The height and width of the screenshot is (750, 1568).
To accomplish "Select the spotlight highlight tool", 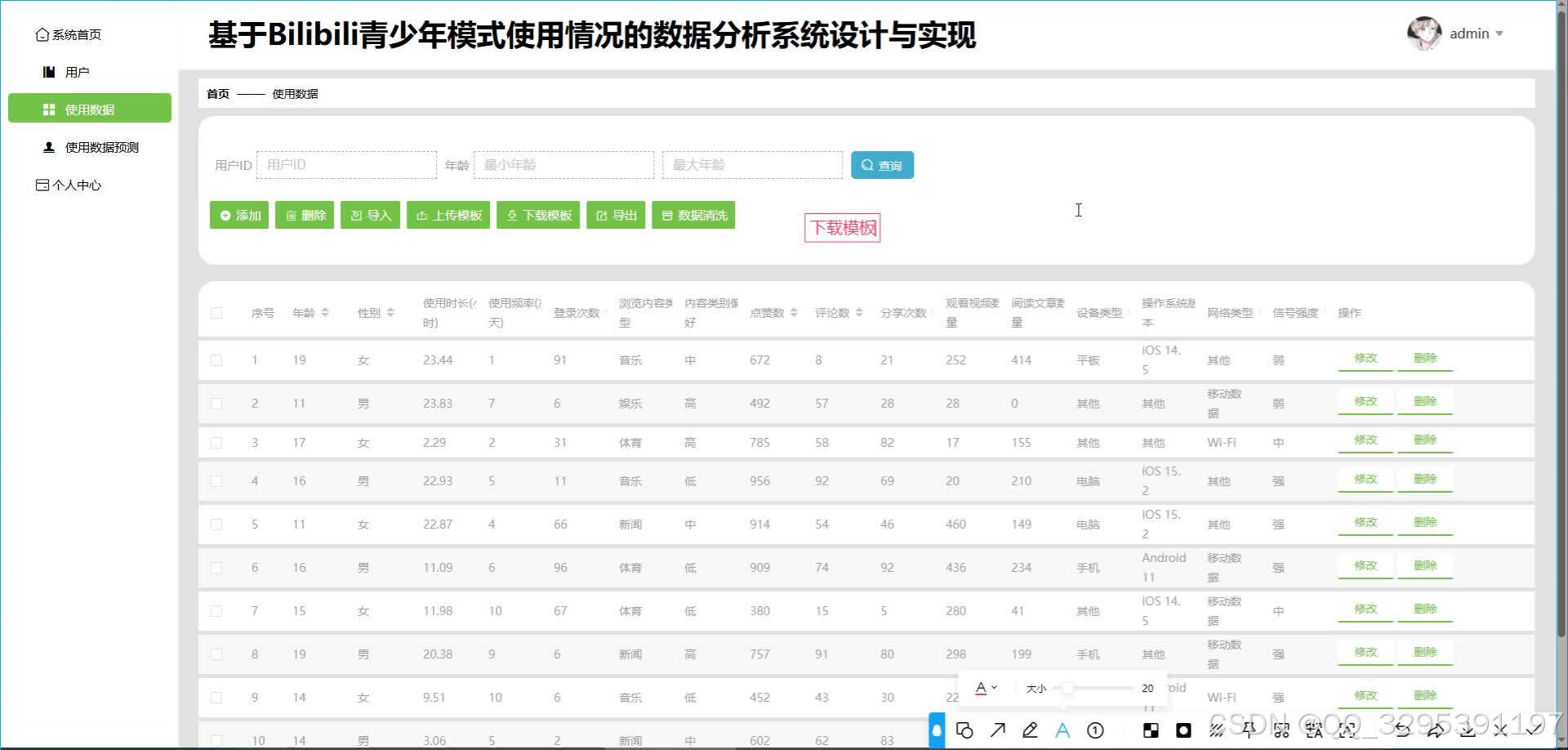I will 1183,730.
